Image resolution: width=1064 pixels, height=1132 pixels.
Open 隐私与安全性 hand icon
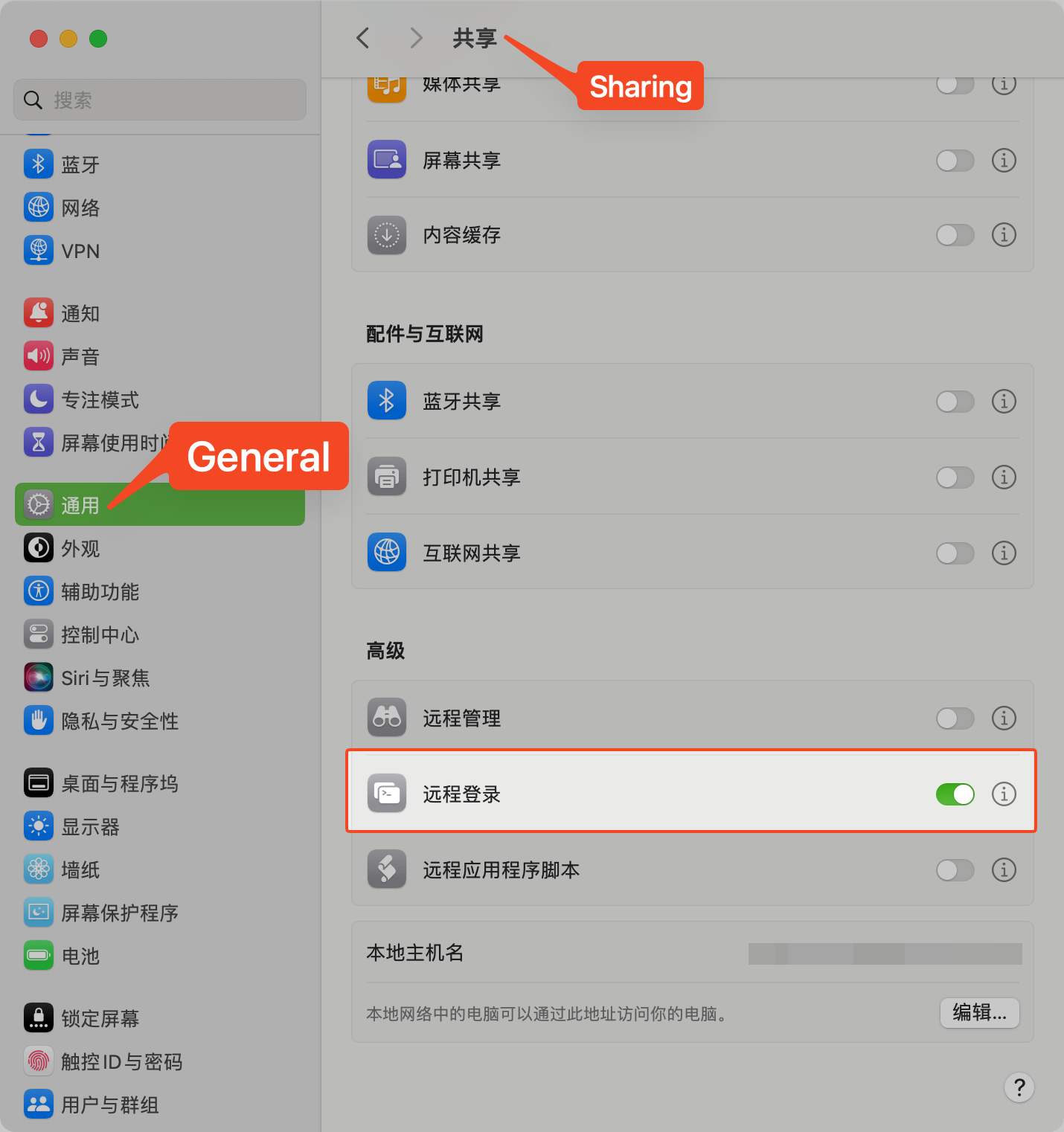pyautogui.click(x=39, y=721)
